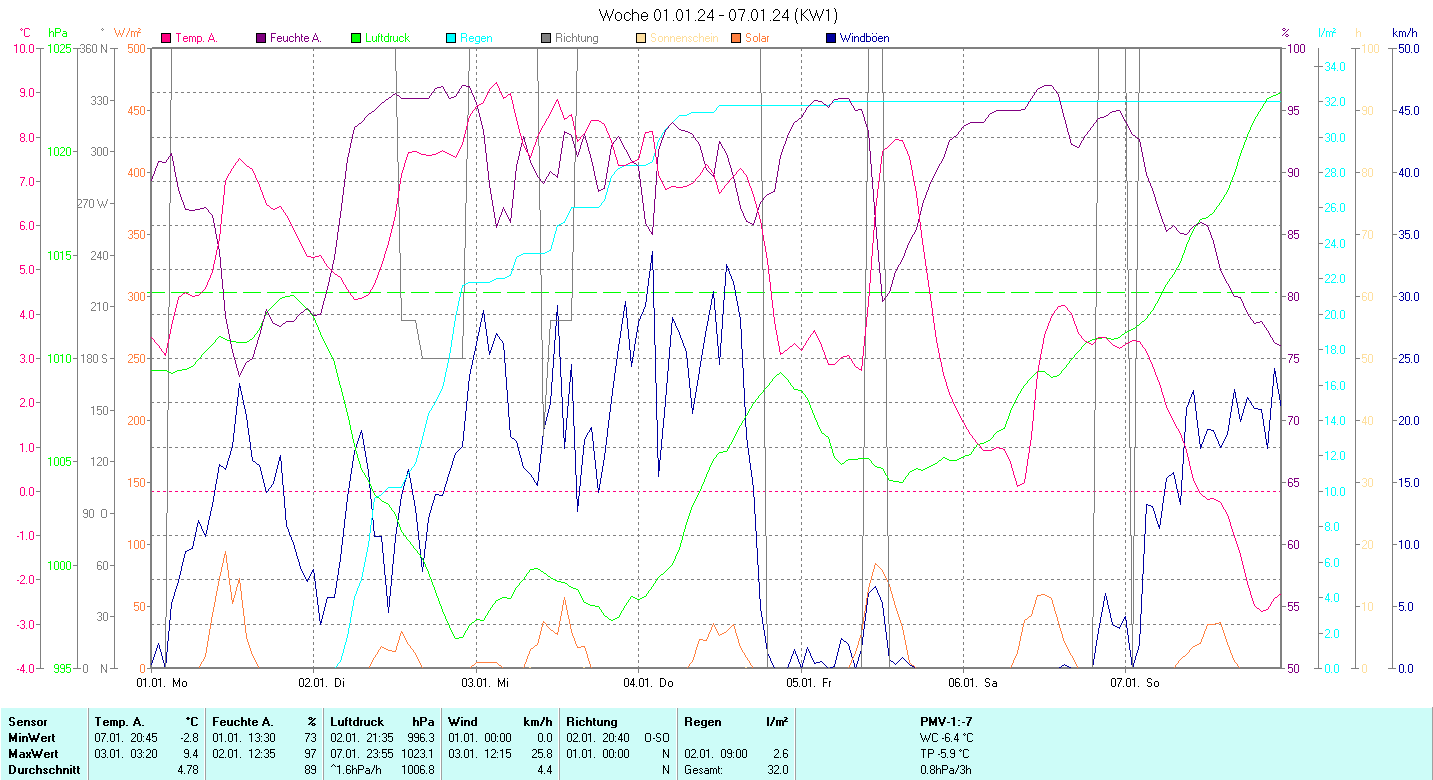Image resolution: width=1433 pixels, height=780 pixels.
Task: Click the 'PMV-1:-7' header
Action: 946,721
